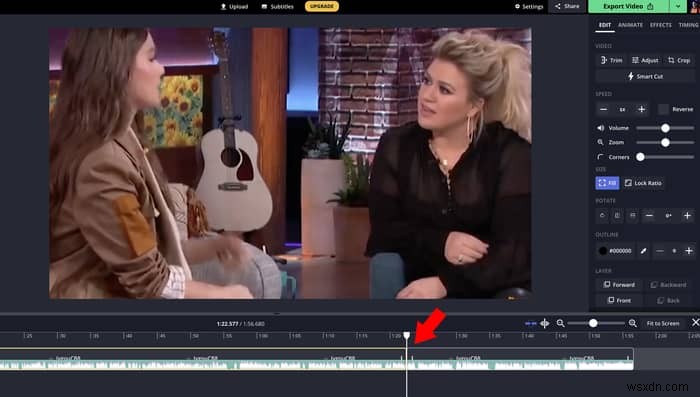Decrease playback speed with minus button
The width and height of the screenshot is (700, 397).
coord(604,109)
